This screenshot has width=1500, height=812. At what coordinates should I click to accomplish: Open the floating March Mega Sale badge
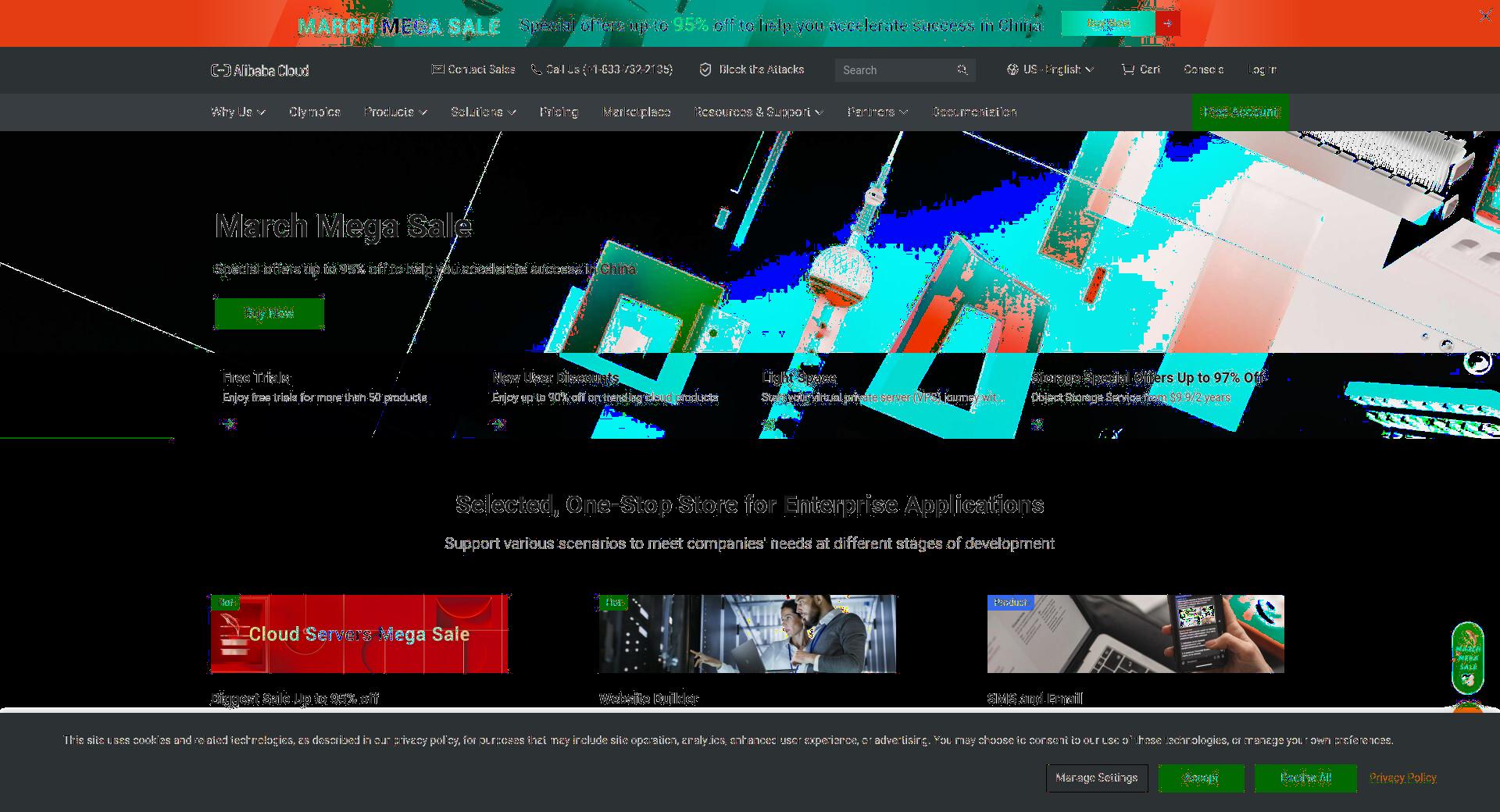pyautogui.click(x=1468, y=657)
